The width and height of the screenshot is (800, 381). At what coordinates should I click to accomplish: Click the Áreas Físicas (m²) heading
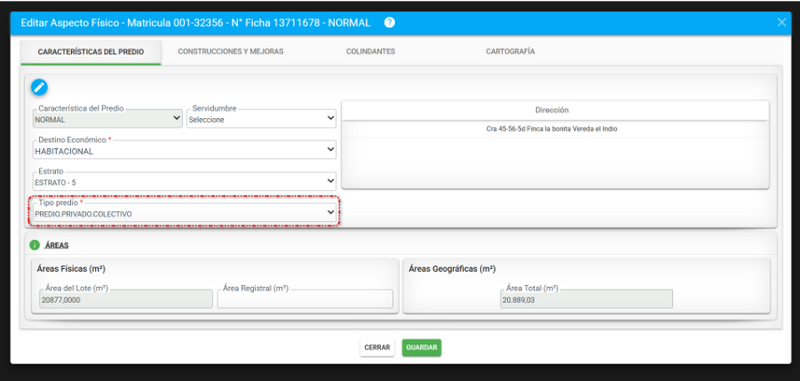coord(71,268)
